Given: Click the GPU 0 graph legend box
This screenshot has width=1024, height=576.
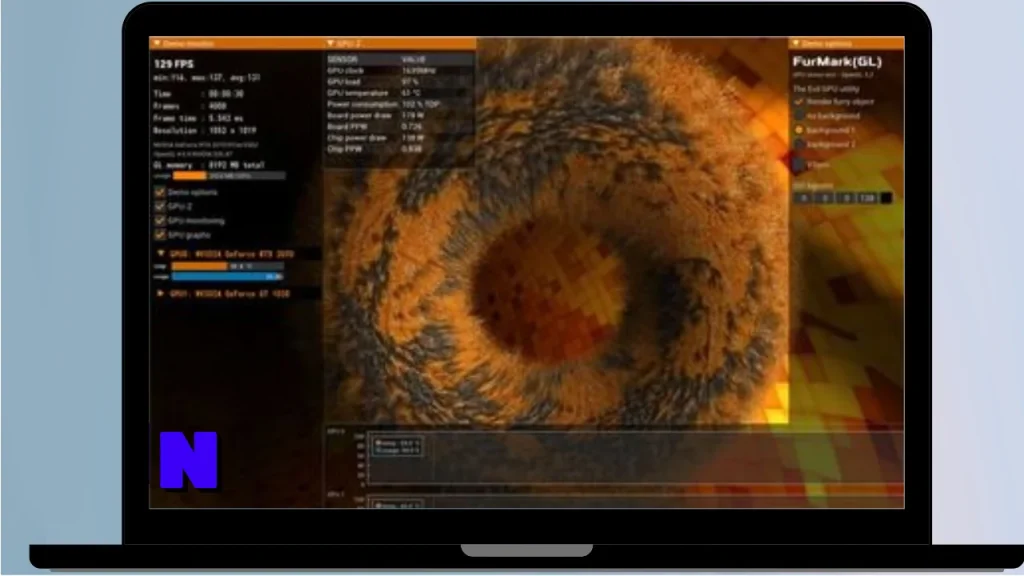Looking at the screenshot, I should click(x=398, y=447).
